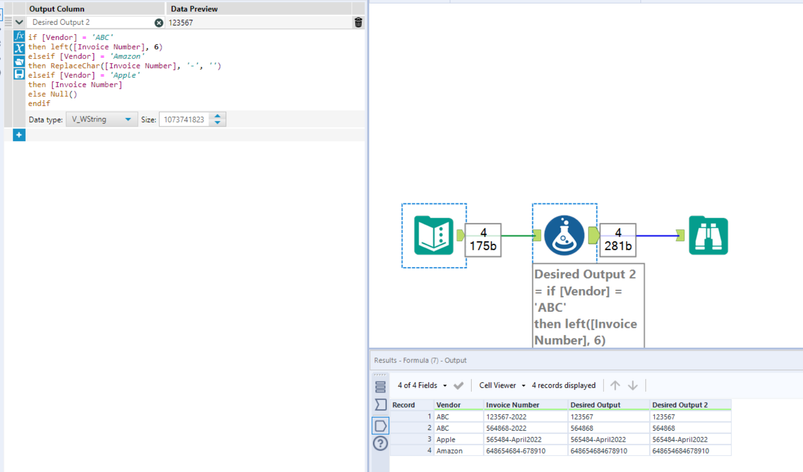Open the Data type V_WString dropdown
803x472 pixels.
(101, 119)
